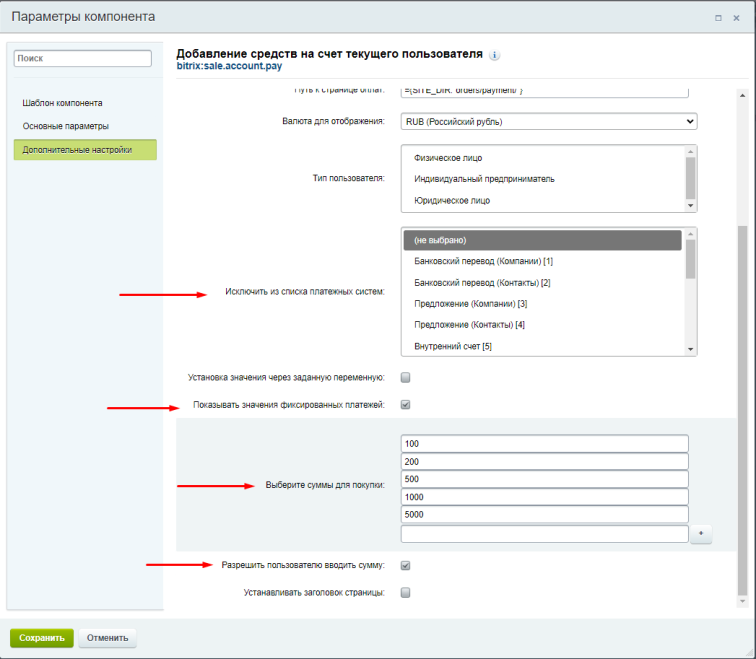
Task: Select 'Банковский перевод (Контакты) [2]'
Action: coord(542,282)
